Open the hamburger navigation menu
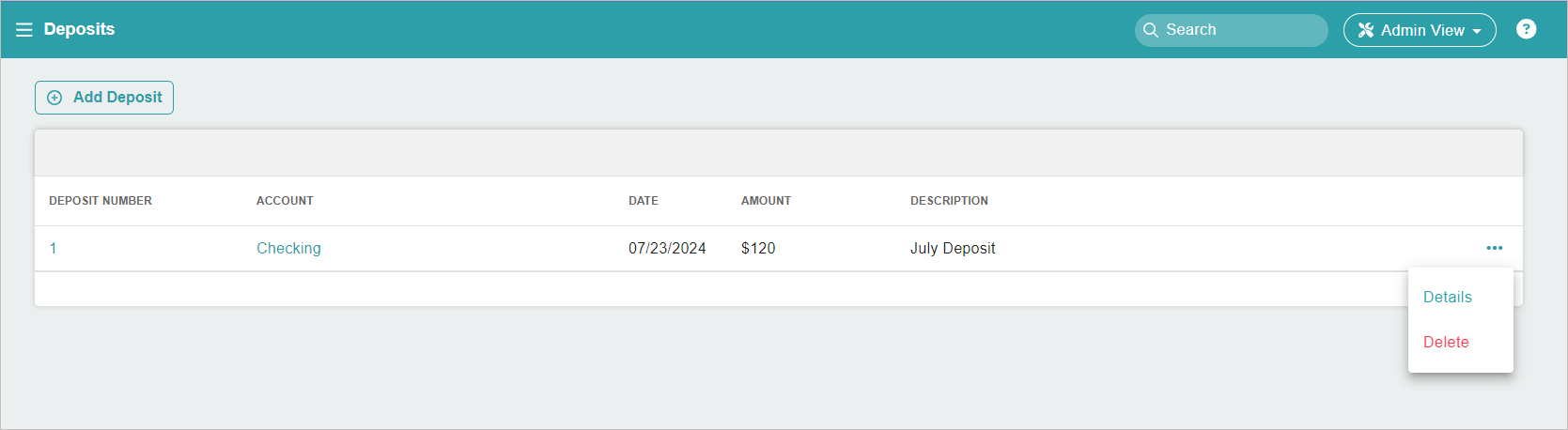 (x=24, y=30)
